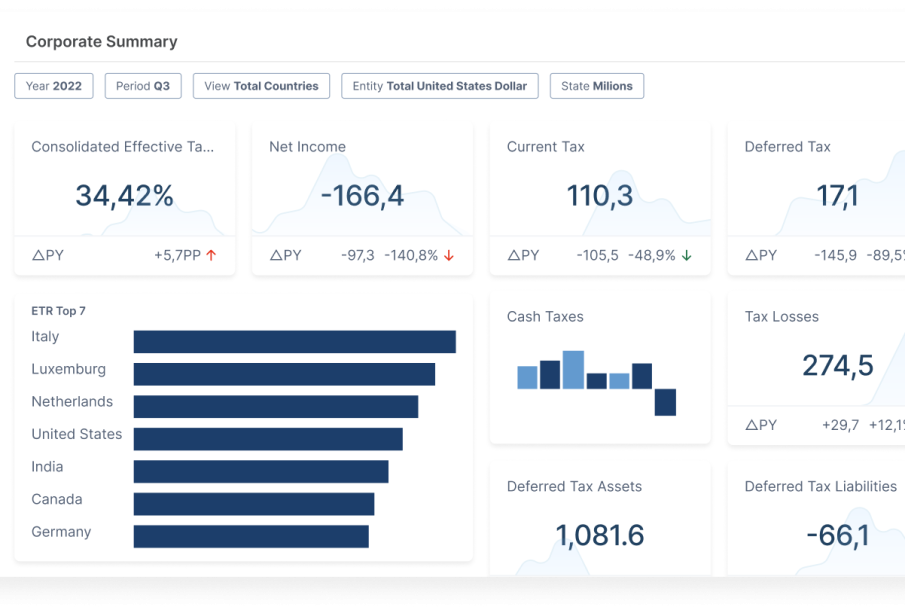
Task: Click the red down arrow on Net Income card
Action: (x=449, y=255)
